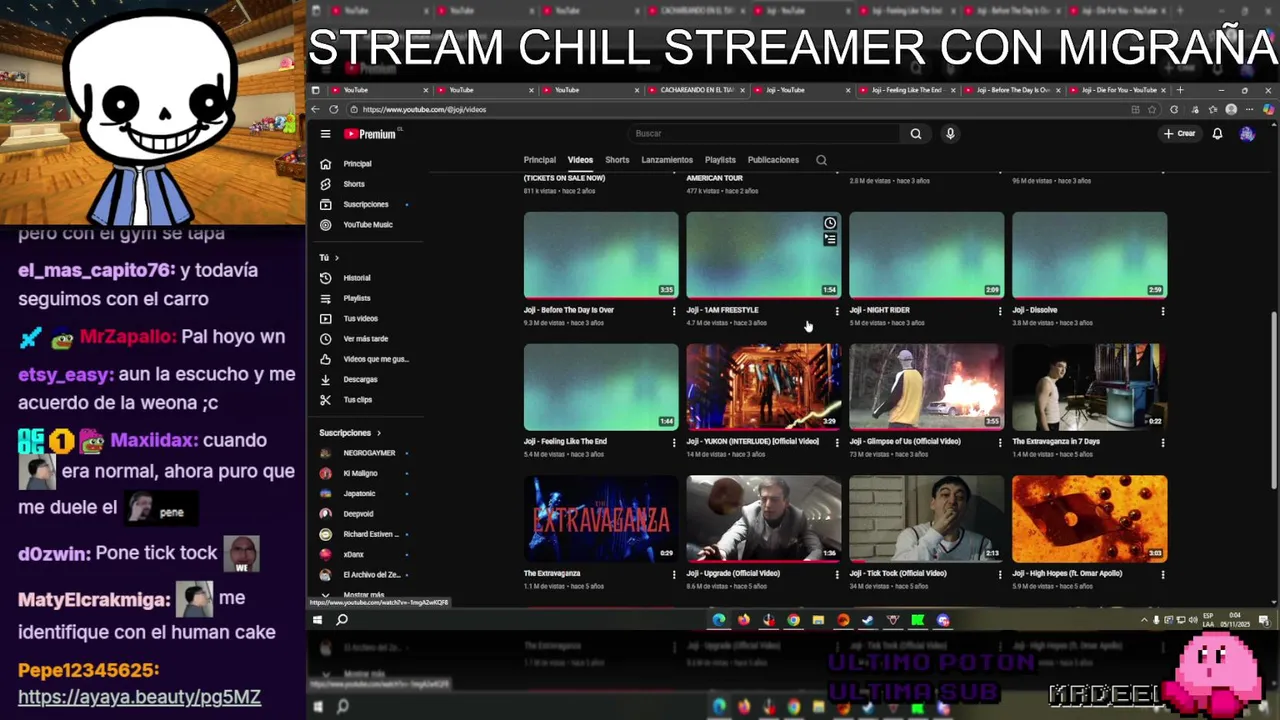Add 1AM FREESTYLE to queue
The height and width of the screenshot is (720, 1280).
click(x=830, y=239)
